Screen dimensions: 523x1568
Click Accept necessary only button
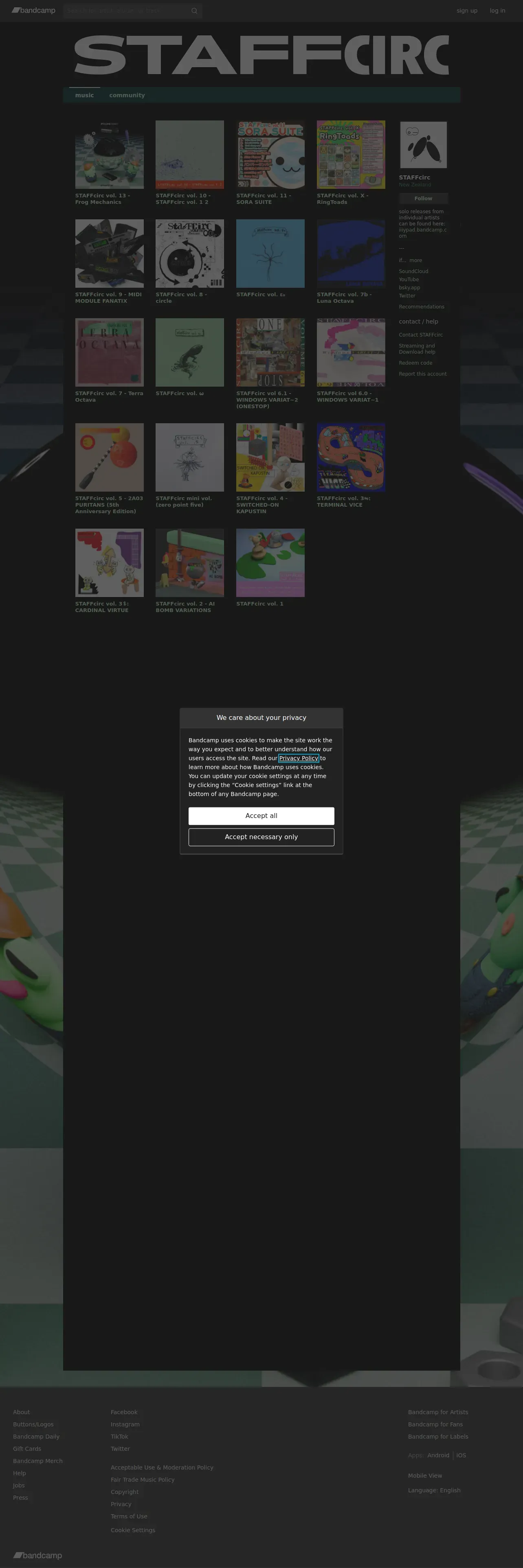tap(261, 837)
